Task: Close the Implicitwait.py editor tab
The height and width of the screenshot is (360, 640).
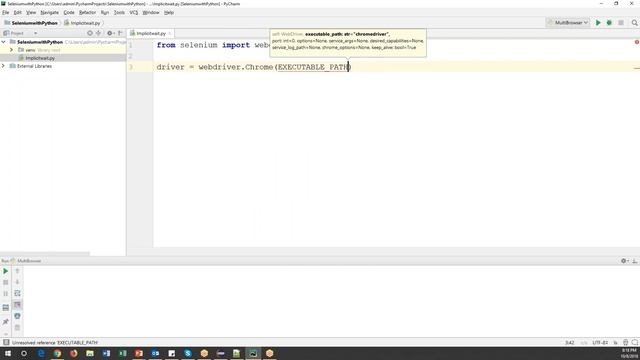Action: point(169,33)
